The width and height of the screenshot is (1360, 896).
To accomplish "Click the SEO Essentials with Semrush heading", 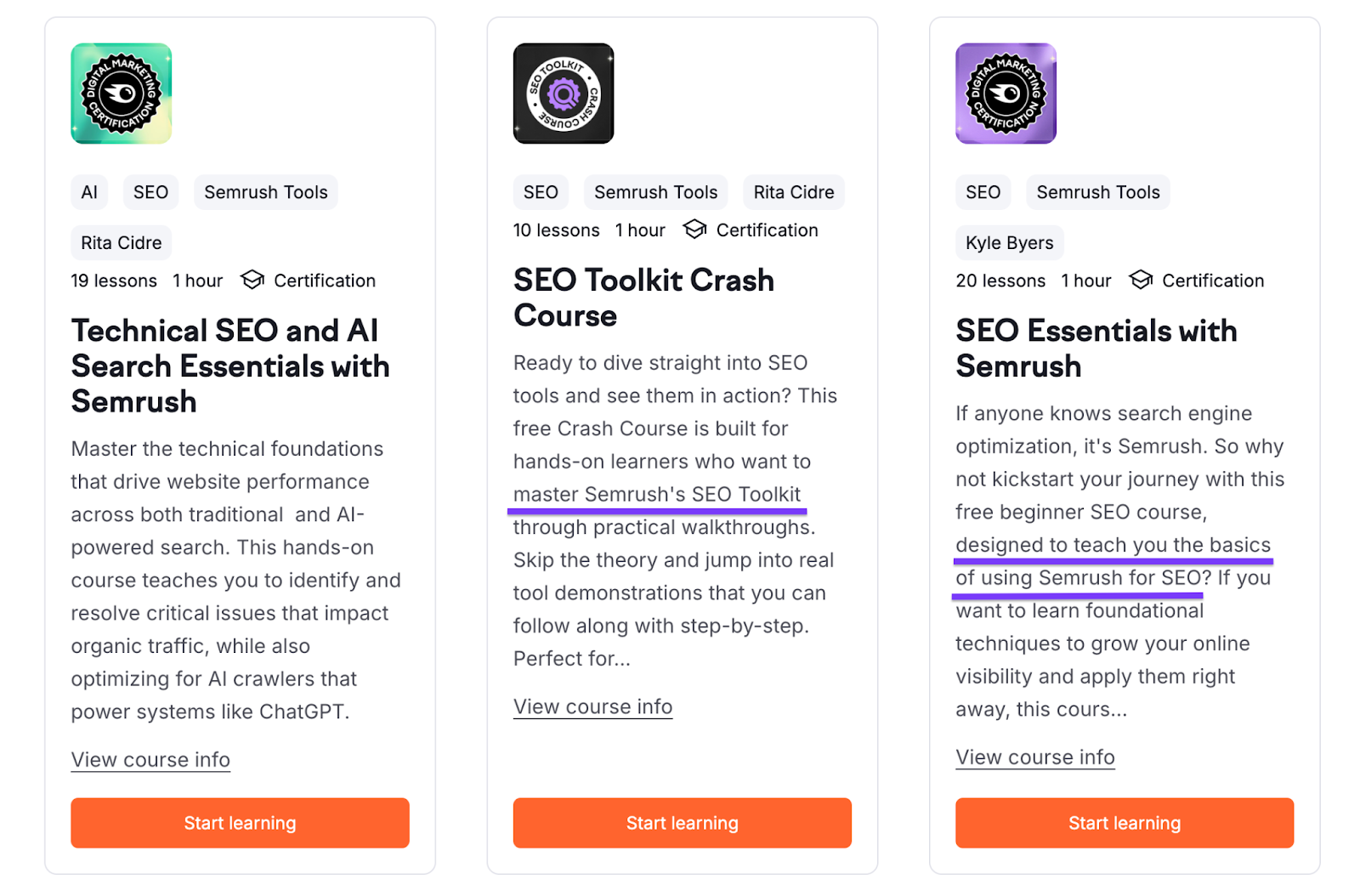I will tap(1096, 349).
